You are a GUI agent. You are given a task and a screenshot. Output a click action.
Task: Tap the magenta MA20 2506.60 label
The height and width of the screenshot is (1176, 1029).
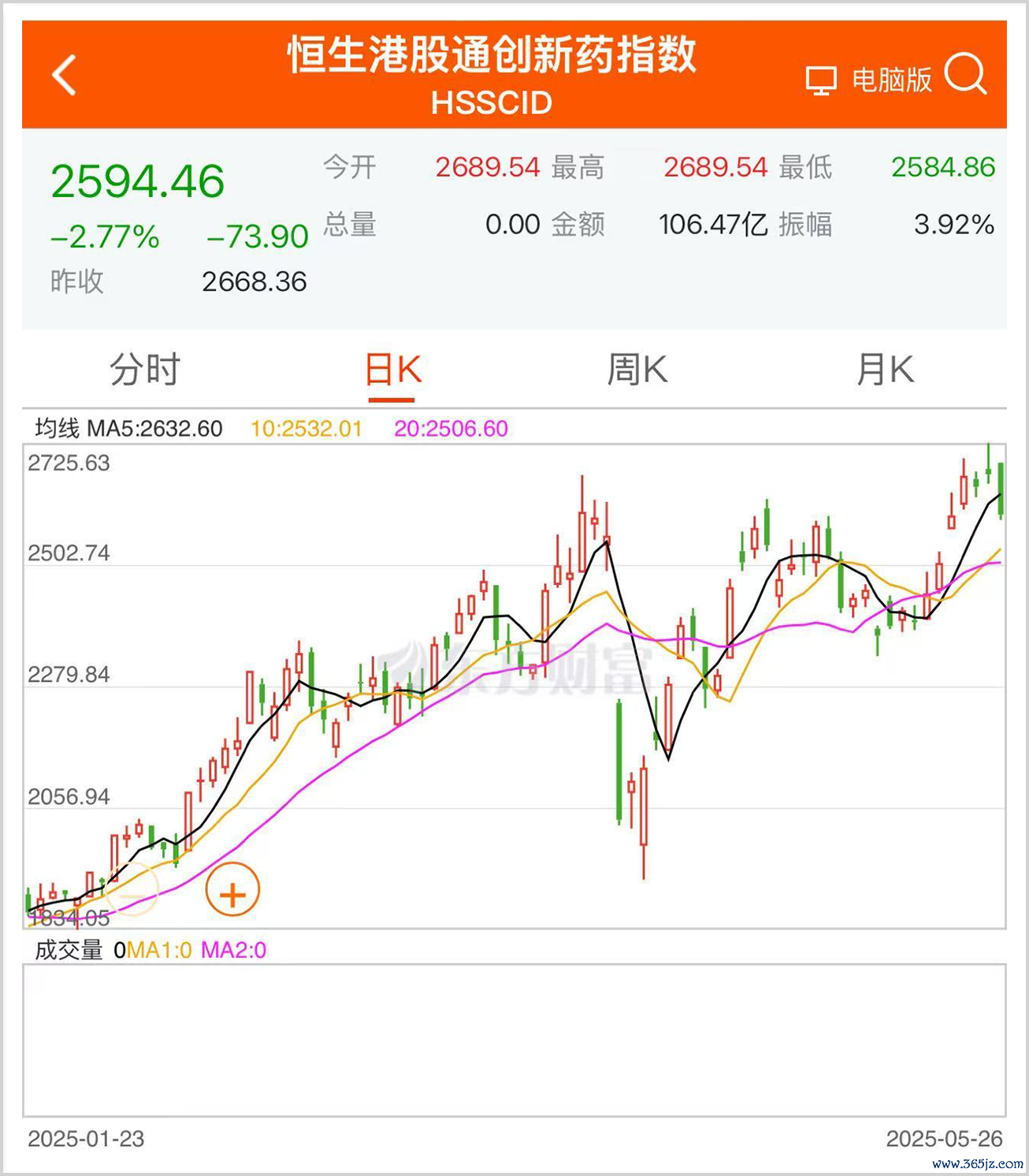pyautogui.click(x=451, y=429)
